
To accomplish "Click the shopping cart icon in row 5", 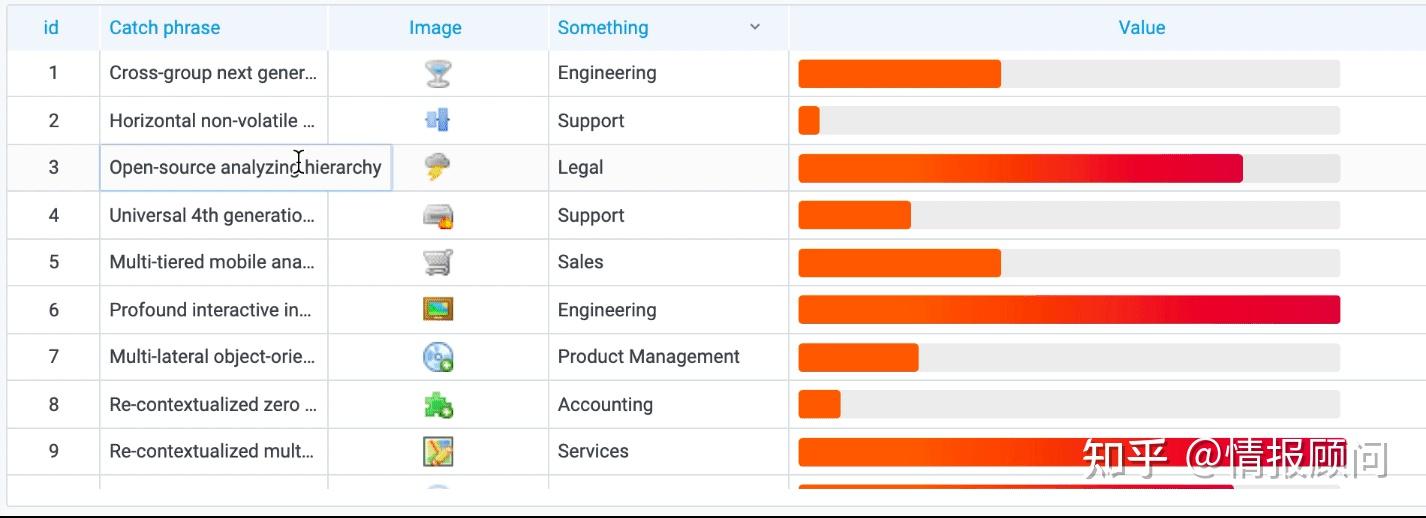I will click(438, 262).
